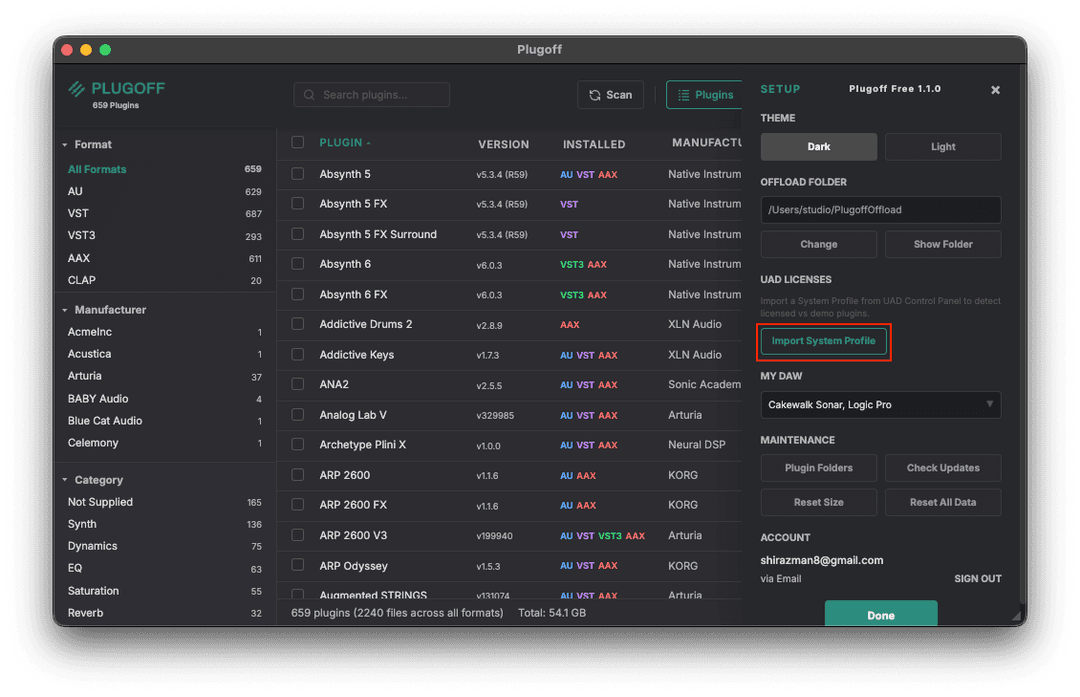Collapse the Format section
1080x697 pixels.
(x=65, y=145)
